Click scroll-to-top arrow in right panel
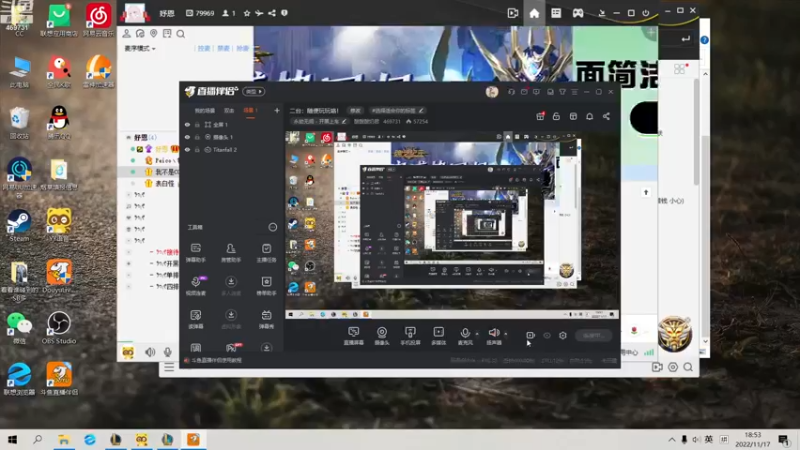 pyautogui.click(x=646, y=192)
